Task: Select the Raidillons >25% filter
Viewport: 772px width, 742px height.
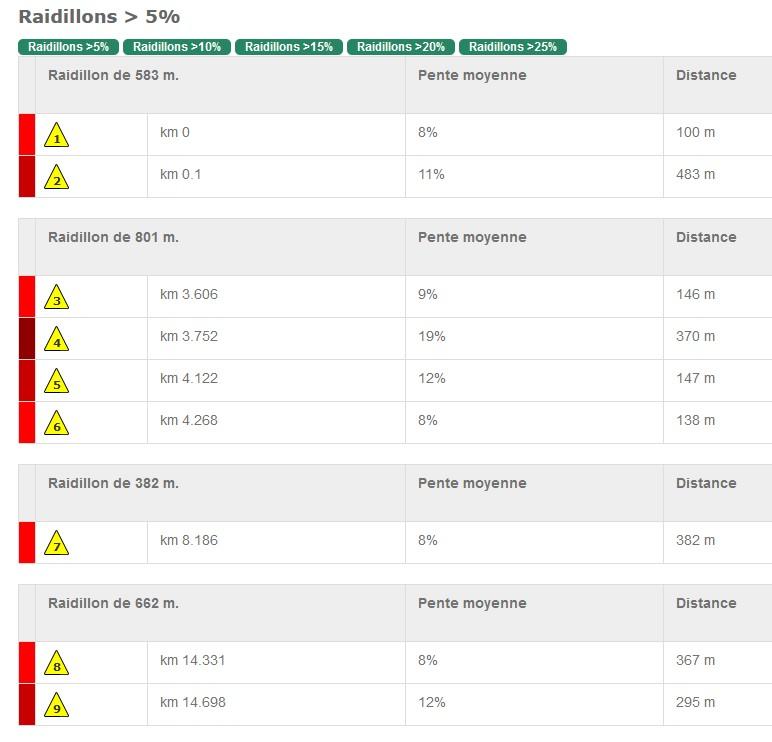Action: (513, 47)
